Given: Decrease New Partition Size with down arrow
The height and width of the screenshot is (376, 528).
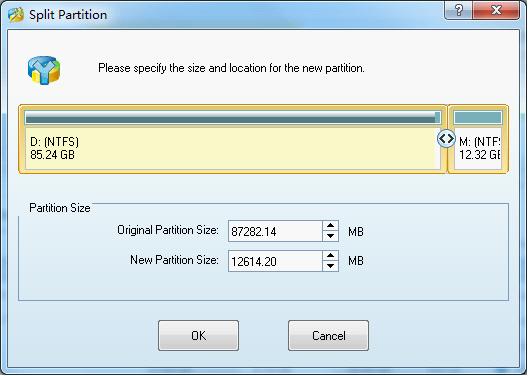Looking at the screenshot, I should (x=330, y=266).
